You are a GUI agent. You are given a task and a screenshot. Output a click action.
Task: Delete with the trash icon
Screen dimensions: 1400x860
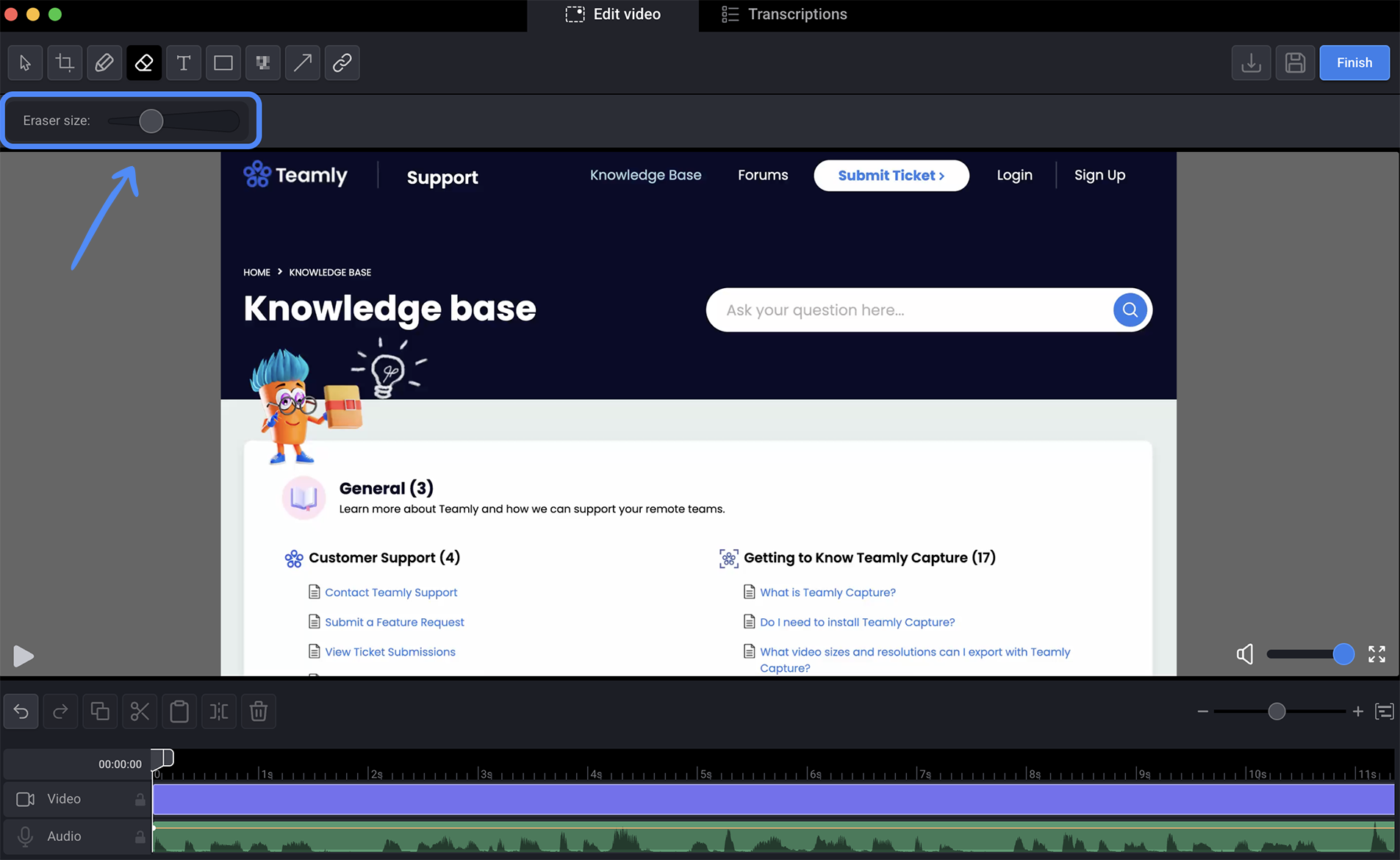(x=259, y=712)
